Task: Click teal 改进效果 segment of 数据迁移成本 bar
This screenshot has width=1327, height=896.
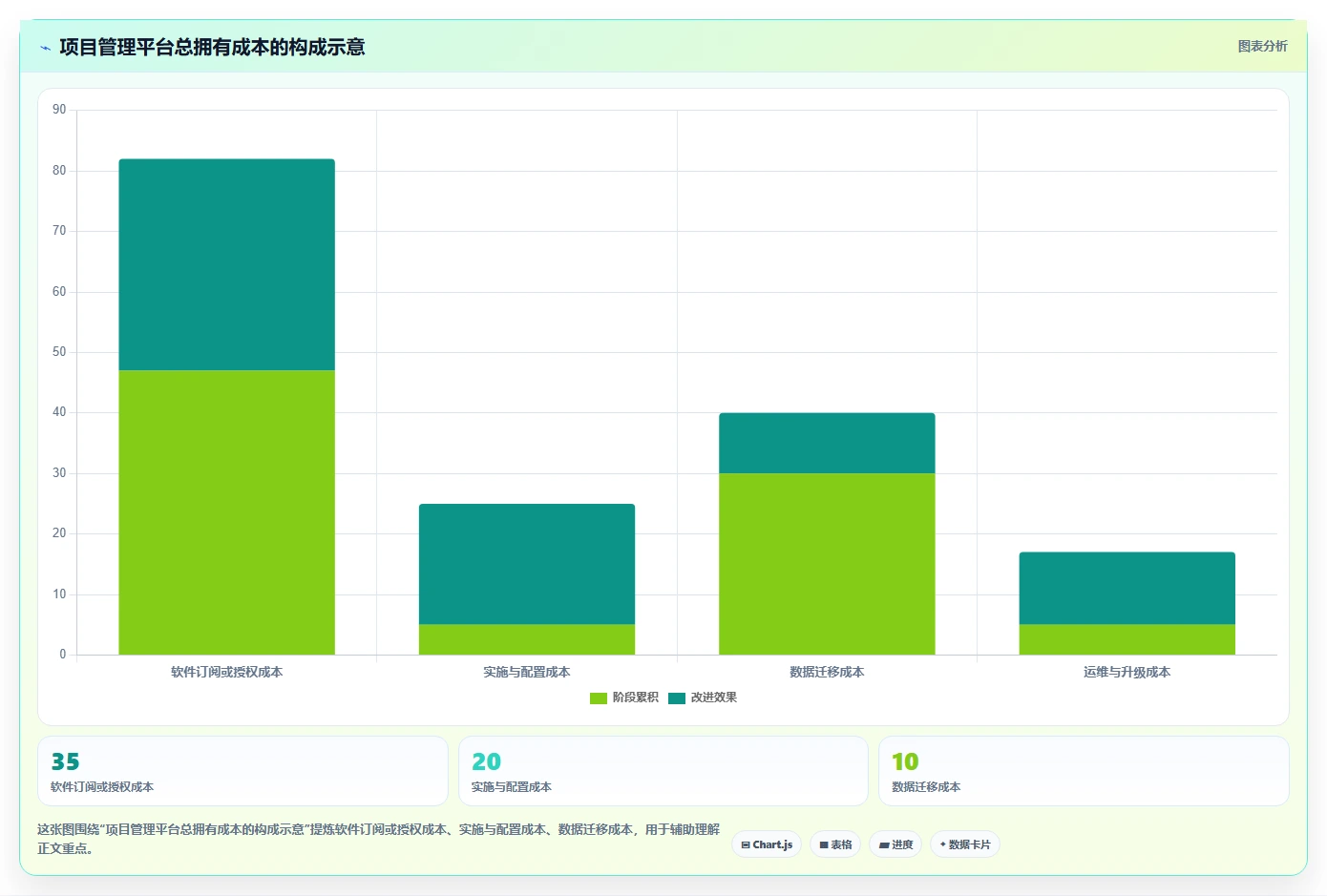Action: (827, 443)
